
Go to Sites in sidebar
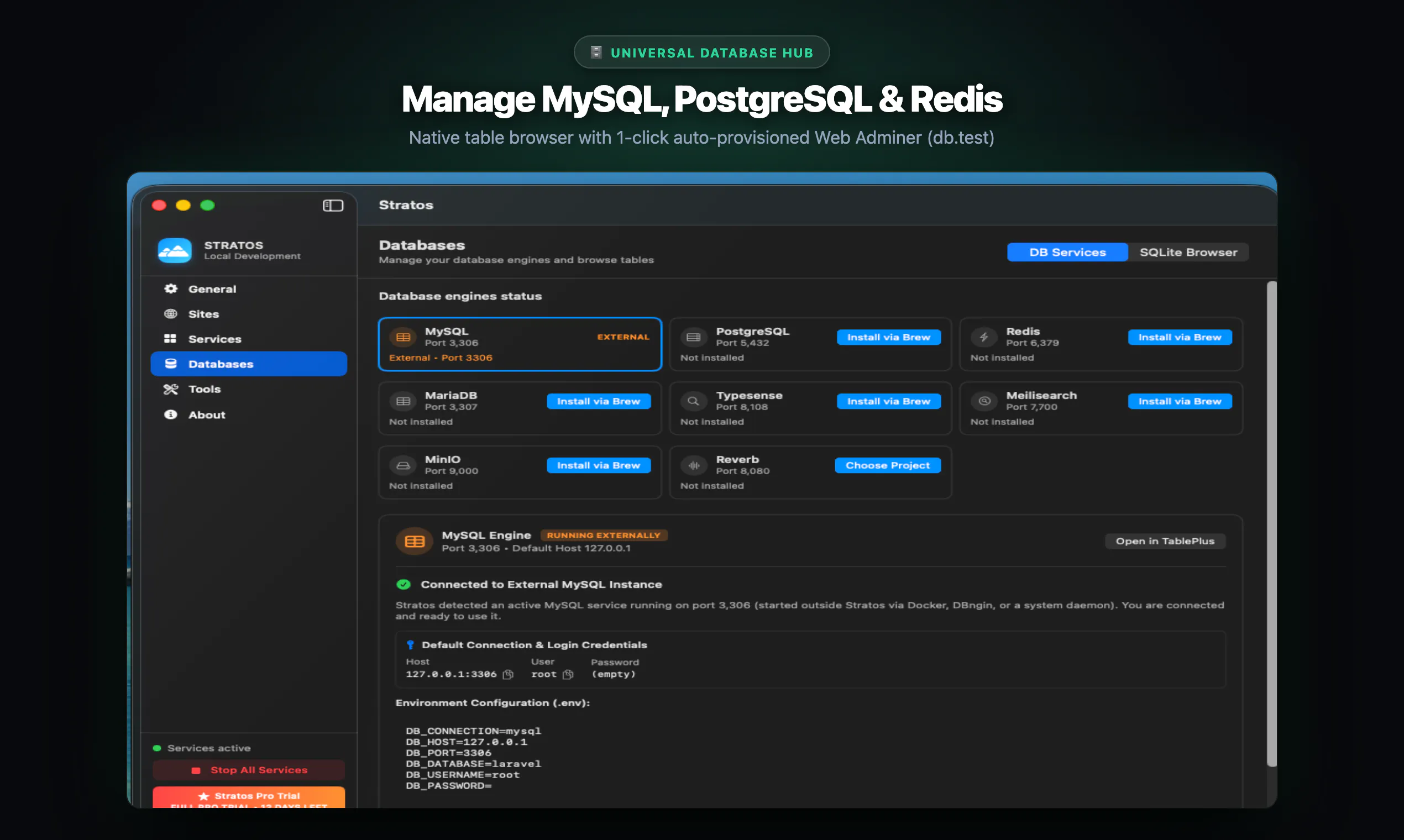coord(249,313)
